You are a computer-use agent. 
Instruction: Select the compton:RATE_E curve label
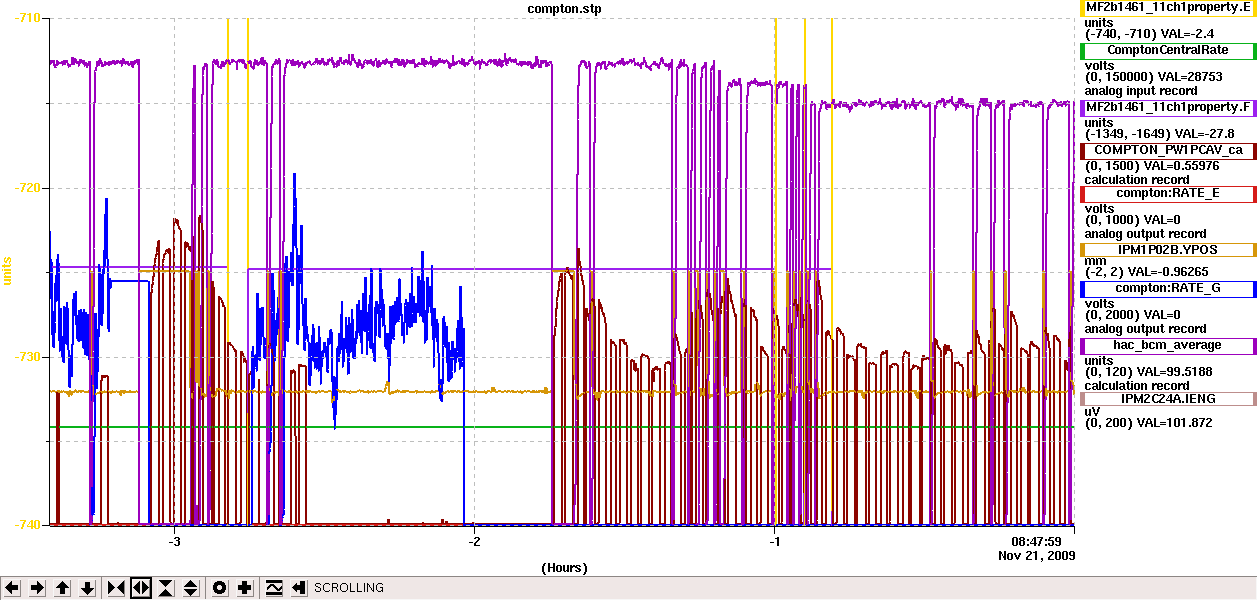(x=1168, y=193)
